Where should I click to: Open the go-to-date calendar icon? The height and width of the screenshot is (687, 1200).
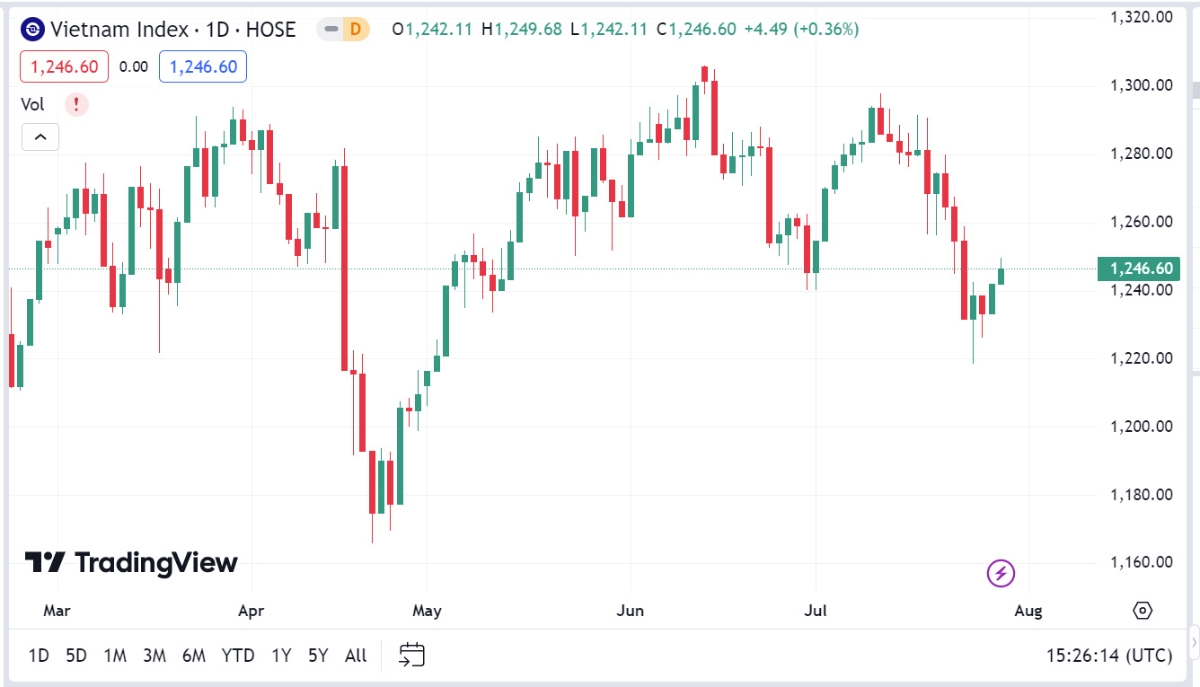(x=412, y=655)
